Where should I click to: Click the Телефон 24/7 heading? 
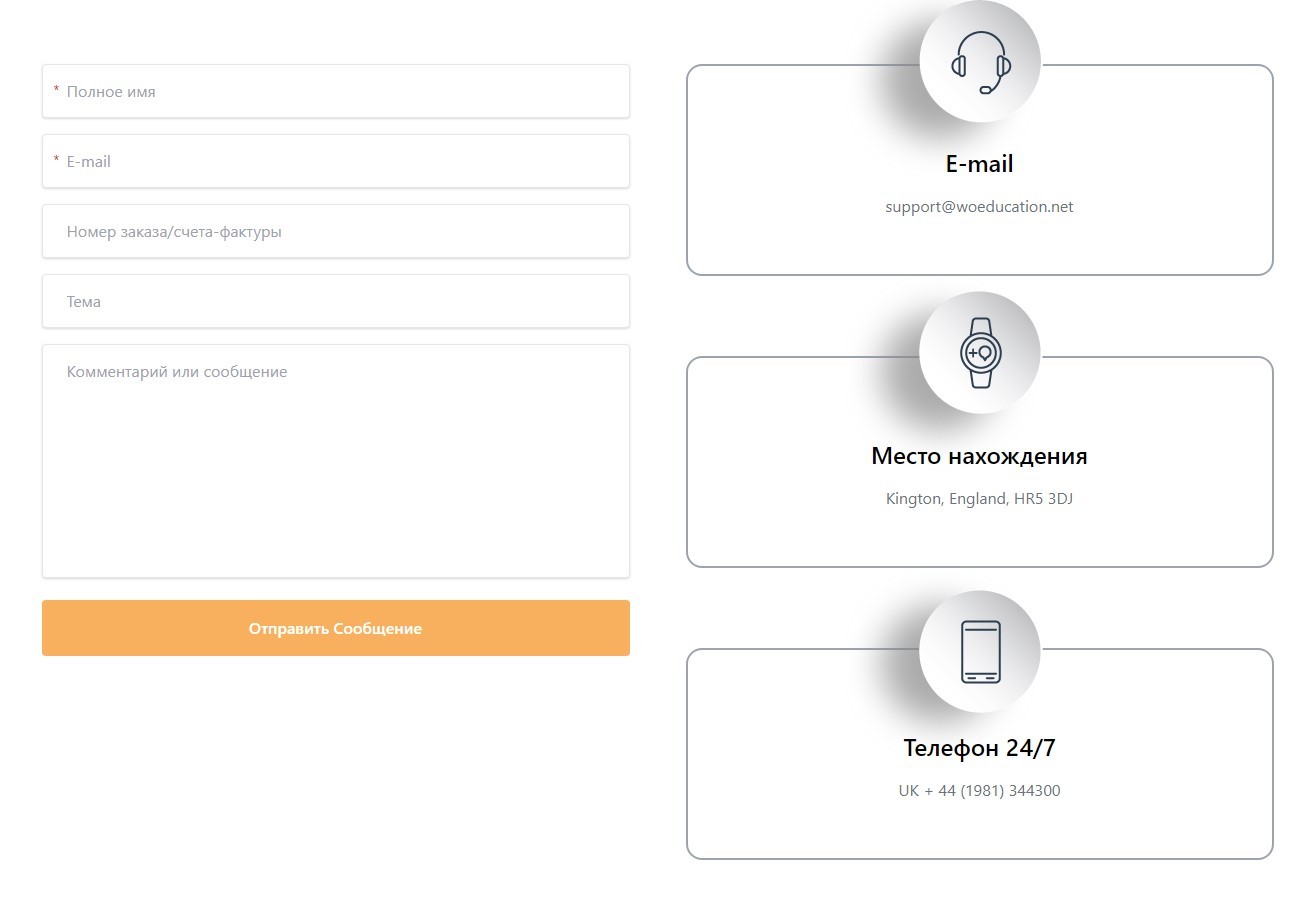(x=979, y=748)
